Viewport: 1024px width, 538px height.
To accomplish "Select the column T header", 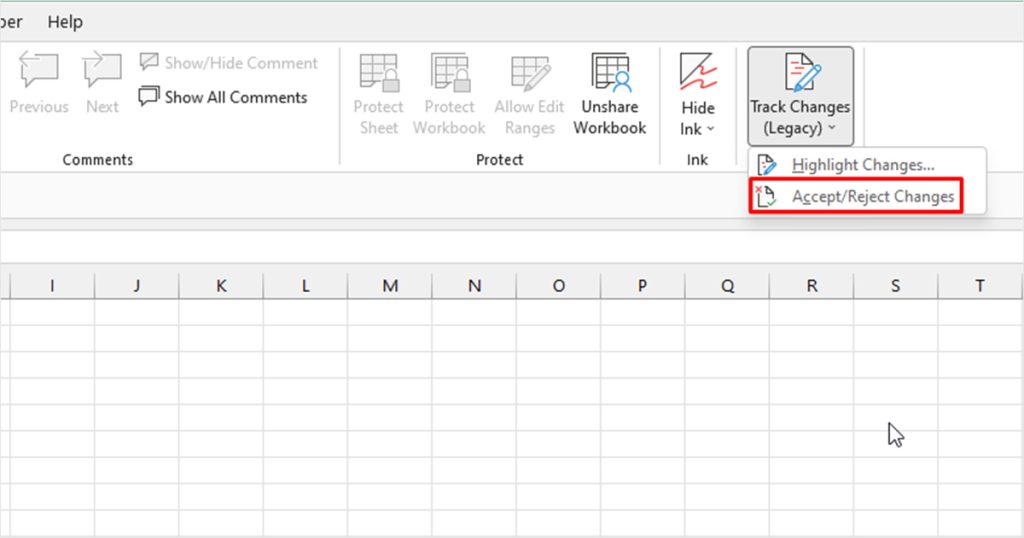I will pyautogui.click(x=980, y=285).
